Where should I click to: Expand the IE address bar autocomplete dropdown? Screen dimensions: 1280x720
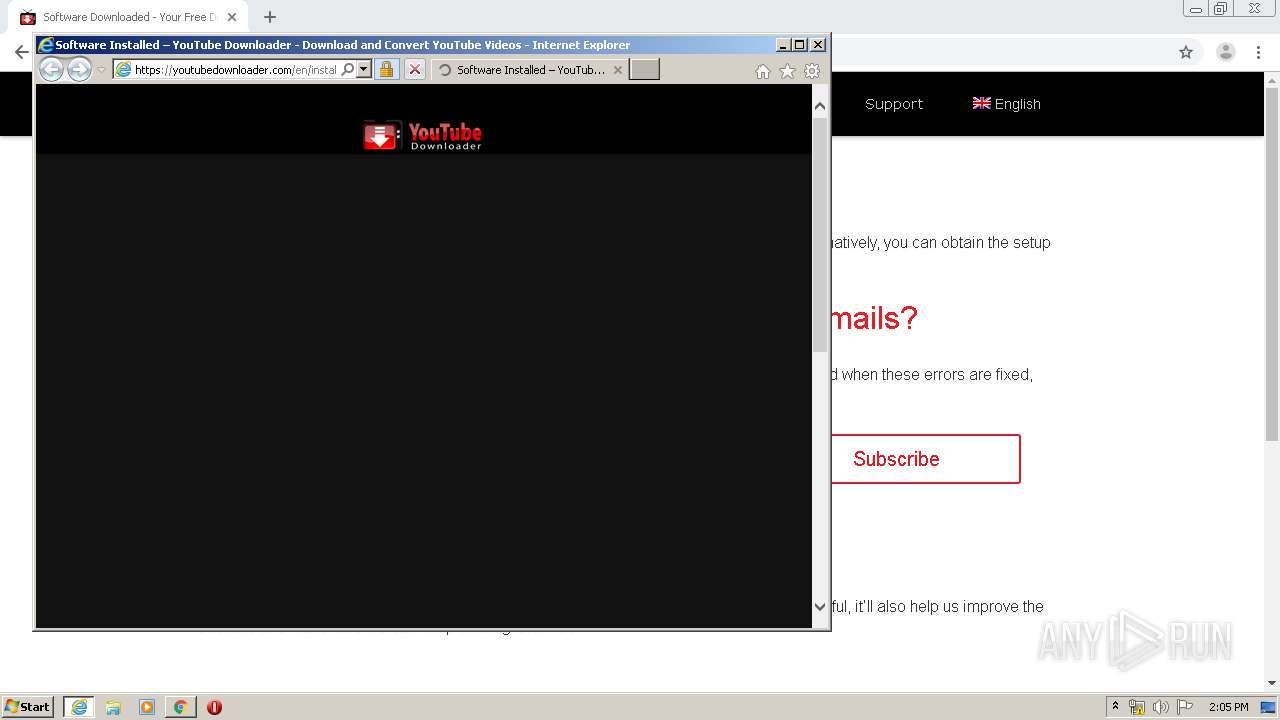(364, 70)
